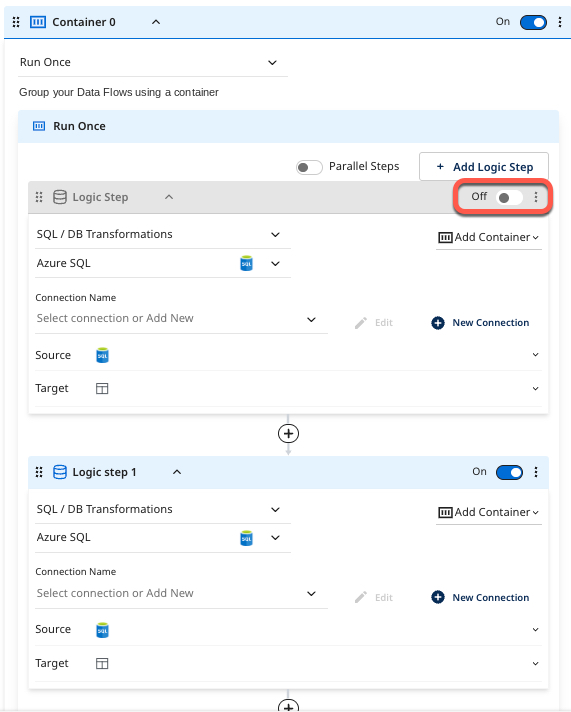Click the gray Logic Step title text

100,197
